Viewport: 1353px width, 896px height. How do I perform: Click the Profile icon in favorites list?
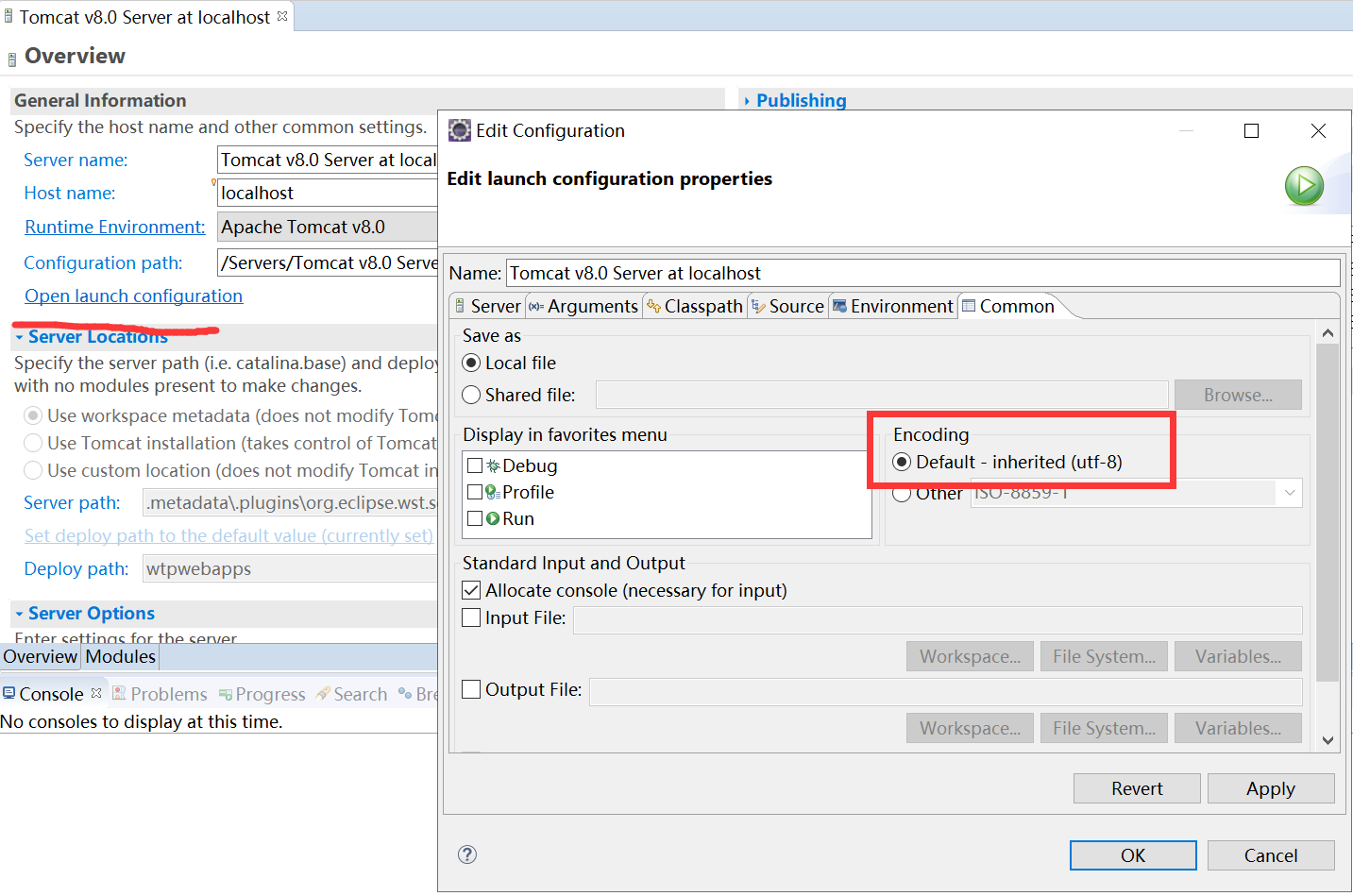click(493, 492)
